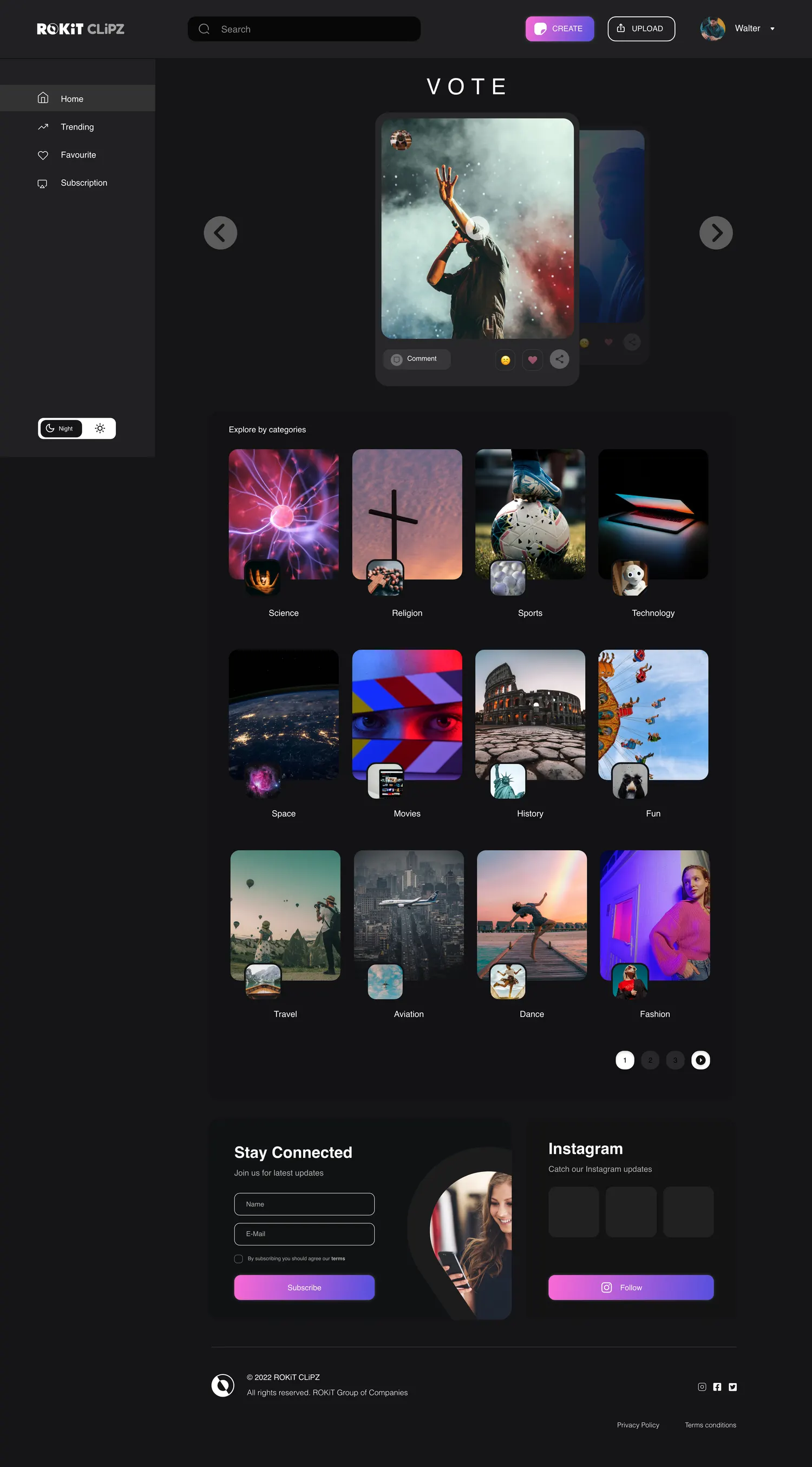Open the Subscription menu item
The height and width of the screenshot is (1467, 812).
pos(77,182)
